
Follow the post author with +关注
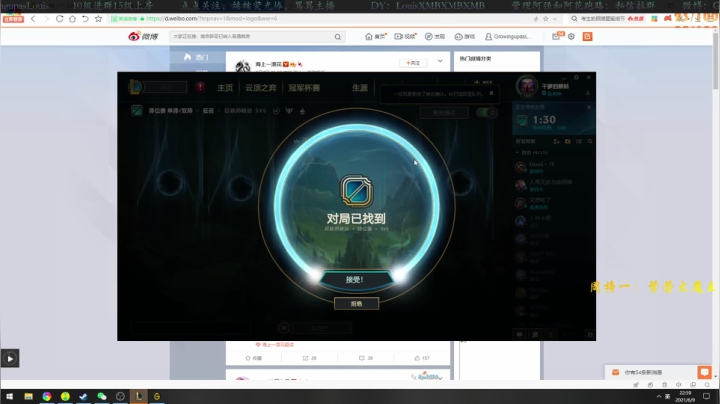pos(413,63)
